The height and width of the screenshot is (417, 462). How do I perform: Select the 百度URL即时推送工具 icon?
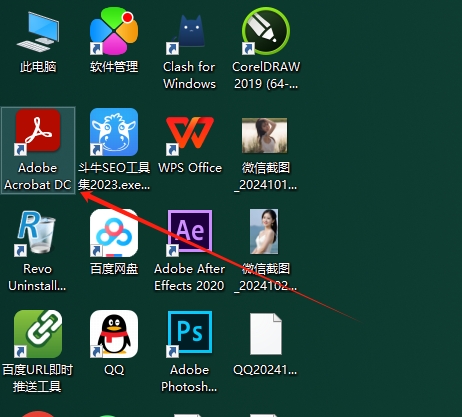click(38, 334)
